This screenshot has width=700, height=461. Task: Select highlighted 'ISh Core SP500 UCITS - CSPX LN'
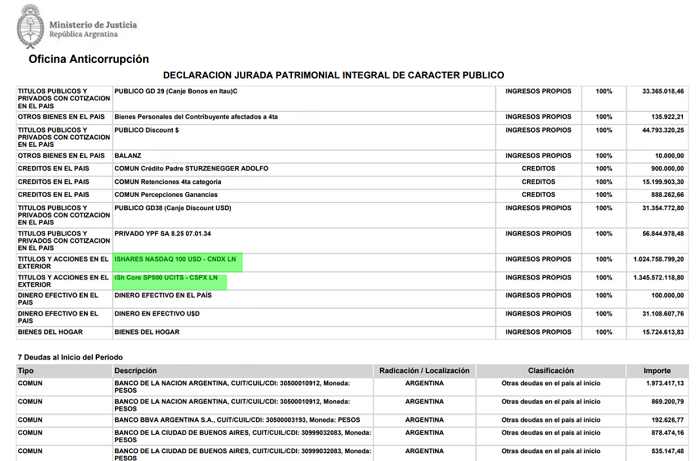166,278
